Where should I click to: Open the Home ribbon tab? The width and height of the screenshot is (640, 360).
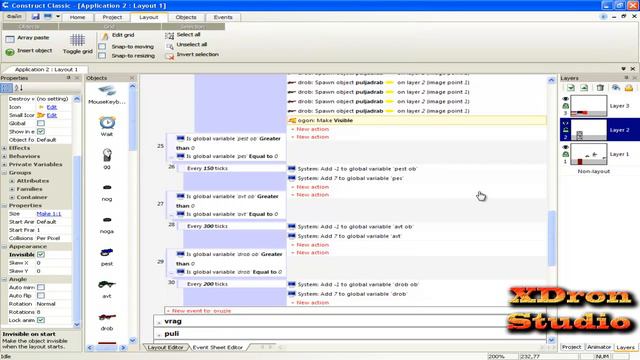tap(77, 17)
